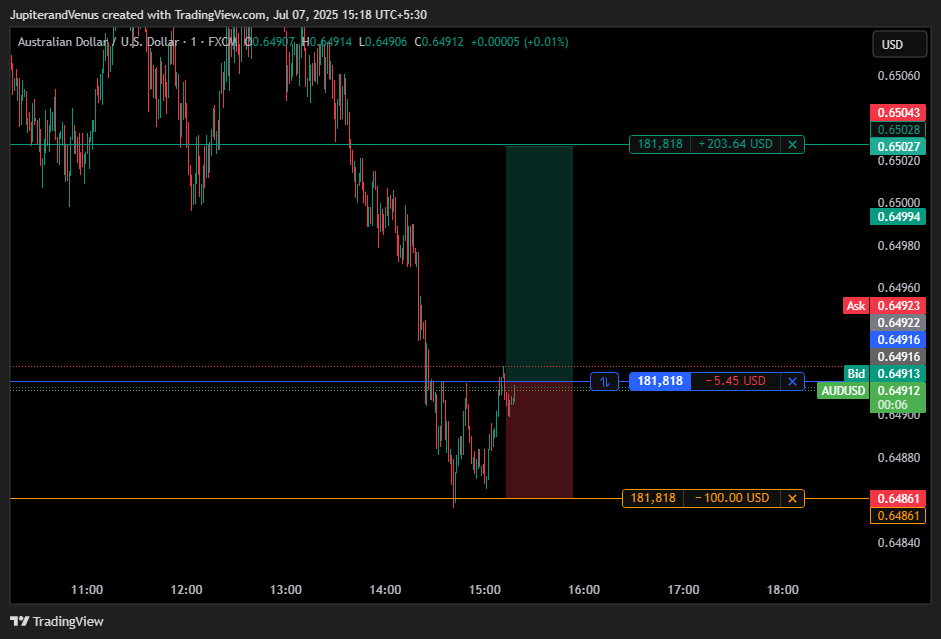Viewport: 941px width, 639px height.
Task: Click the stop-loss −100.00 USD label
Action: coord(732,498)
